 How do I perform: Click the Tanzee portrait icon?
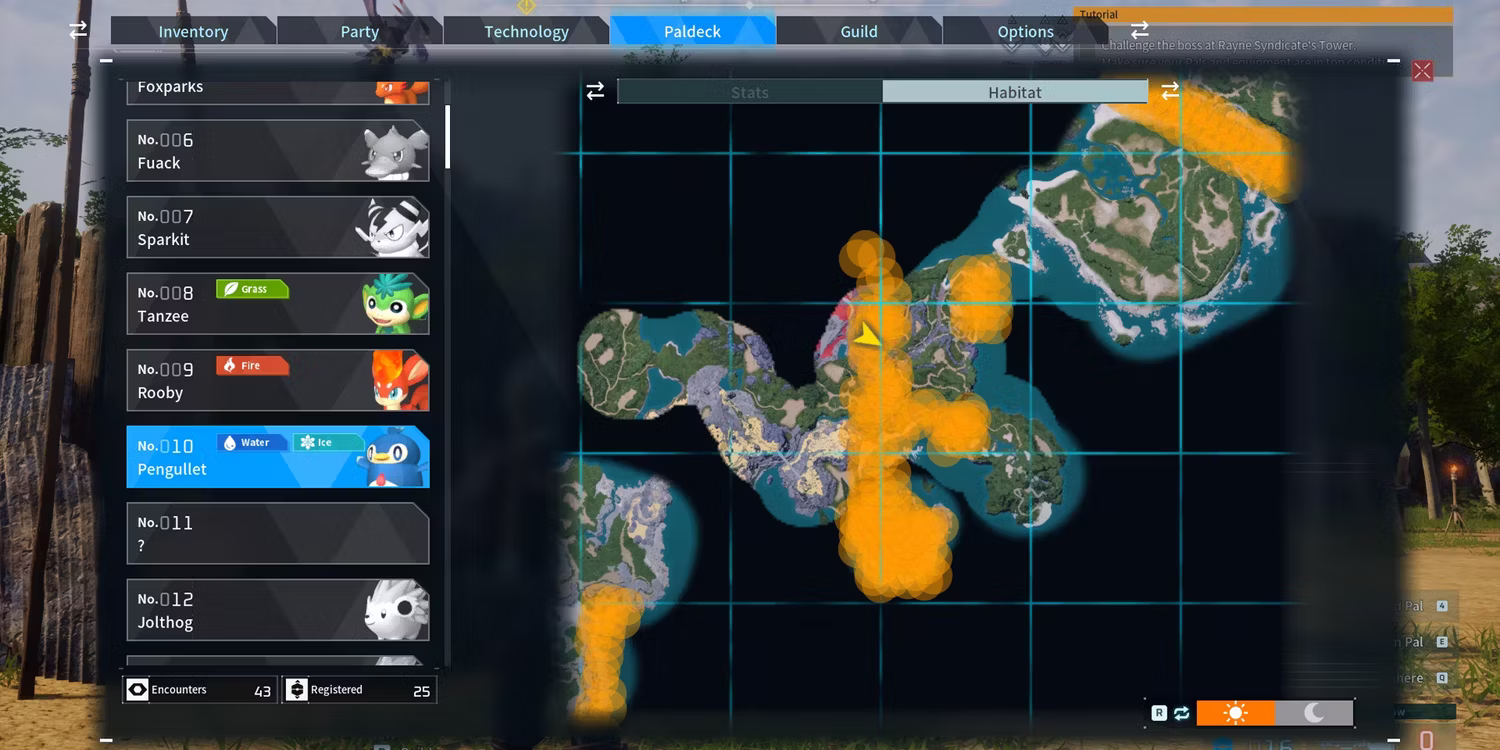point(394,304)
